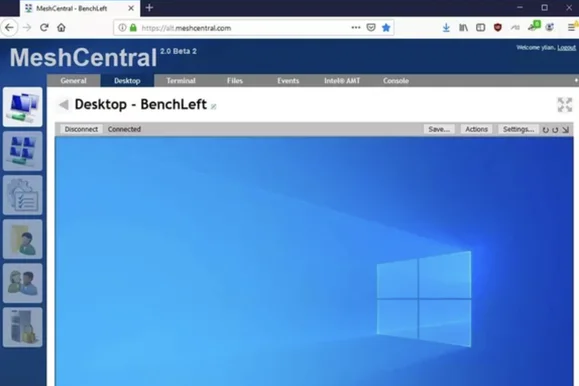Open the Firefox hamburger menu
Image resolution: width=579 pixels, height=386 pixels.
(x=571, y=28)
